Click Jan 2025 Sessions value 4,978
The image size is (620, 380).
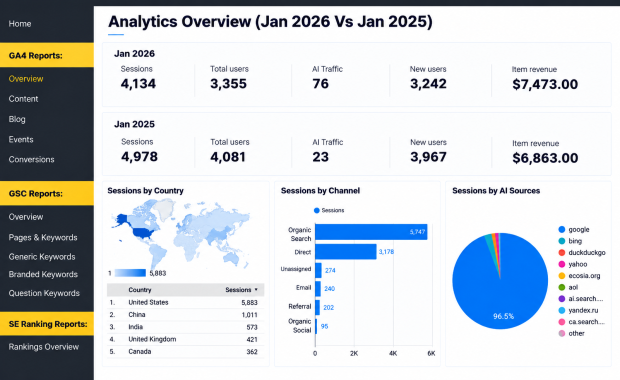139,157
